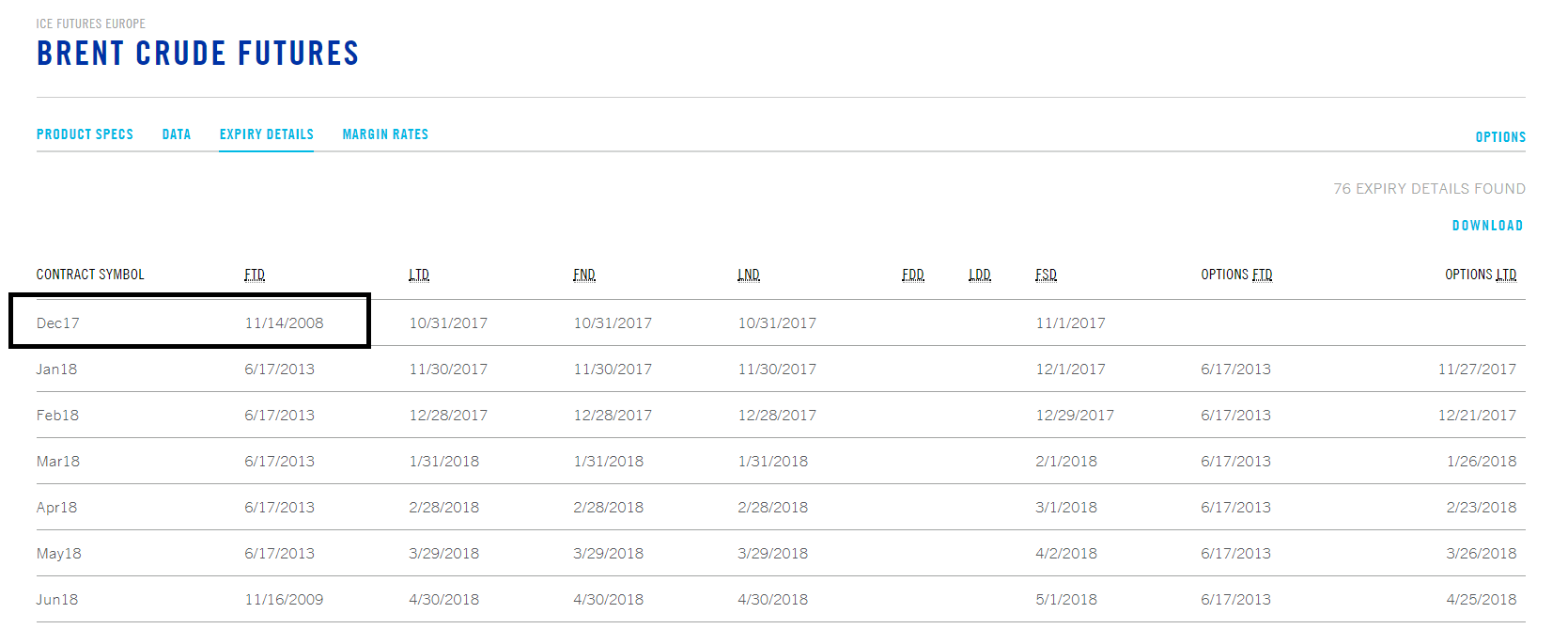Screen dimensions: 1568x629
Task: Click the Options link
Action: click(1500, 137)
